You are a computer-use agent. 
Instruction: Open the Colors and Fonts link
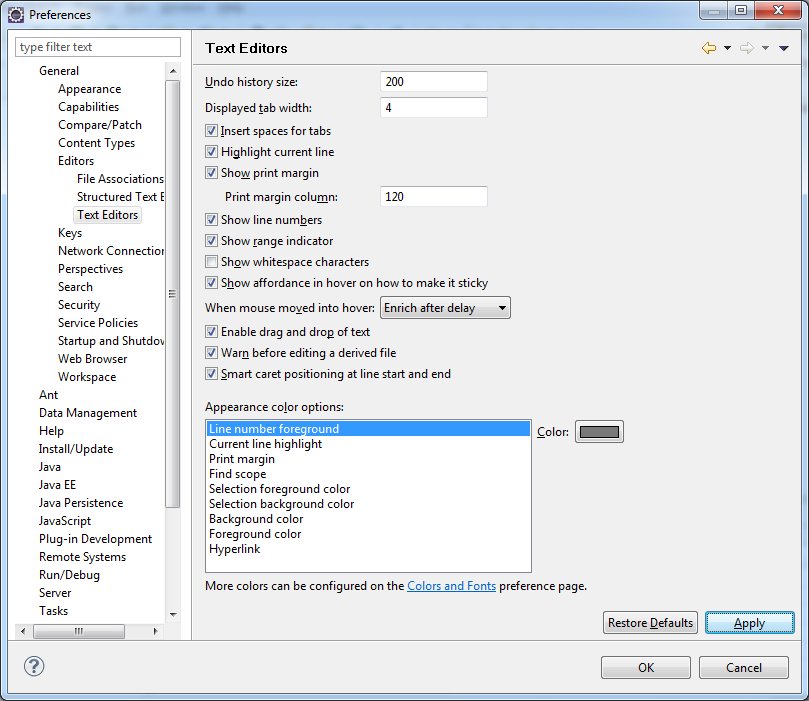[x=451, y=586]
